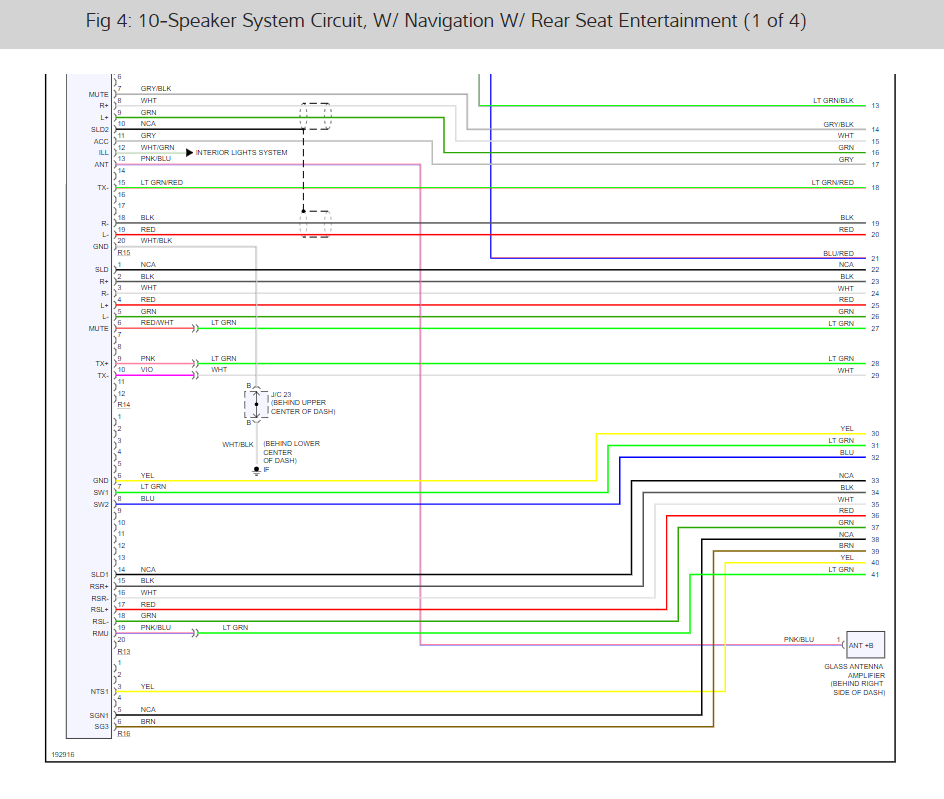Click the R15 connector label

coord(124,253)
